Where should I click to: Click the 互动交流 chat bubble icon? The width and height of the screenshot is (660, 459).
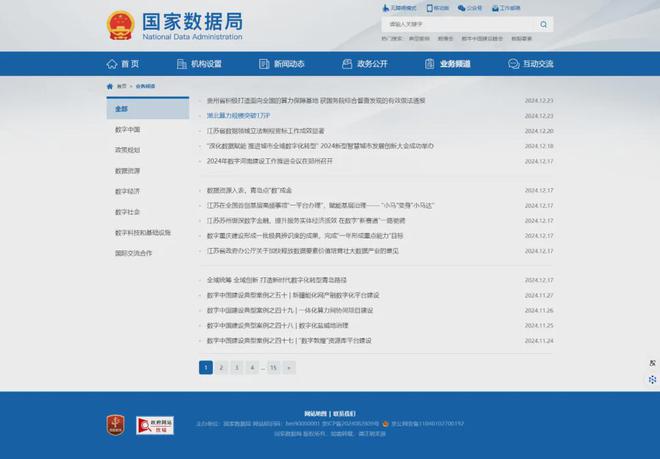(514, 64)
